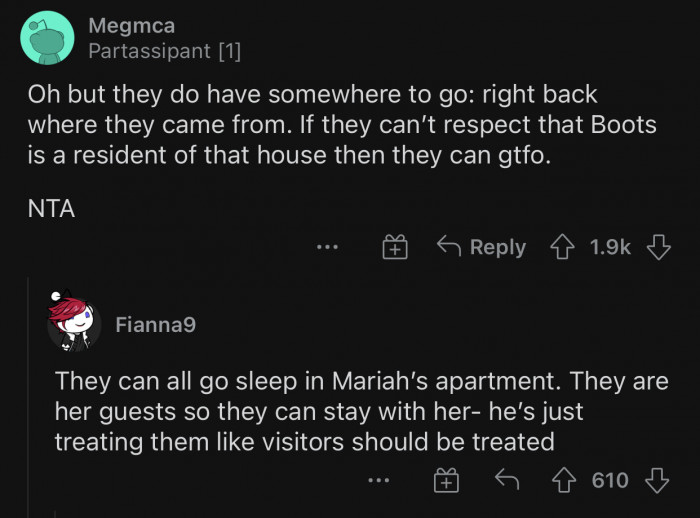Open more options on Megmca's comment
This screenshot has height=518, width=700.
327,247
